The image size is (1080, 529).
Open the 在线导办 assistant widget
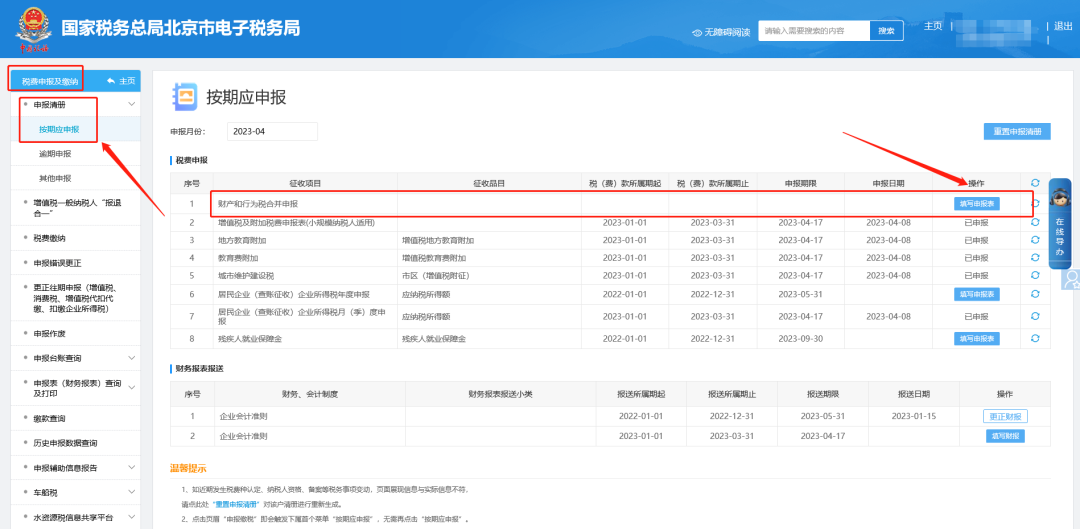(1059, 223)
